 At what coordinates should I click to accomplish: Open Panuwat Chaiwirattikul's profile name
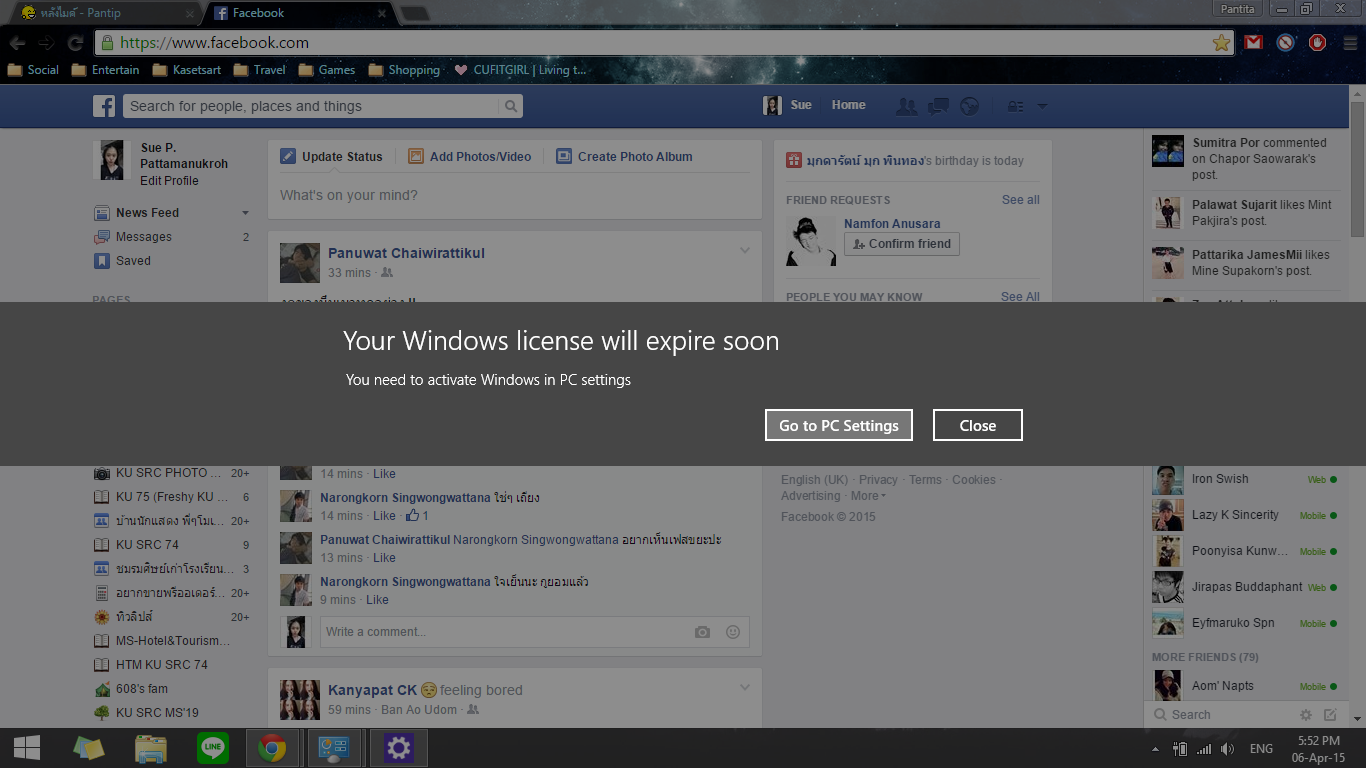tap(406, 253)
